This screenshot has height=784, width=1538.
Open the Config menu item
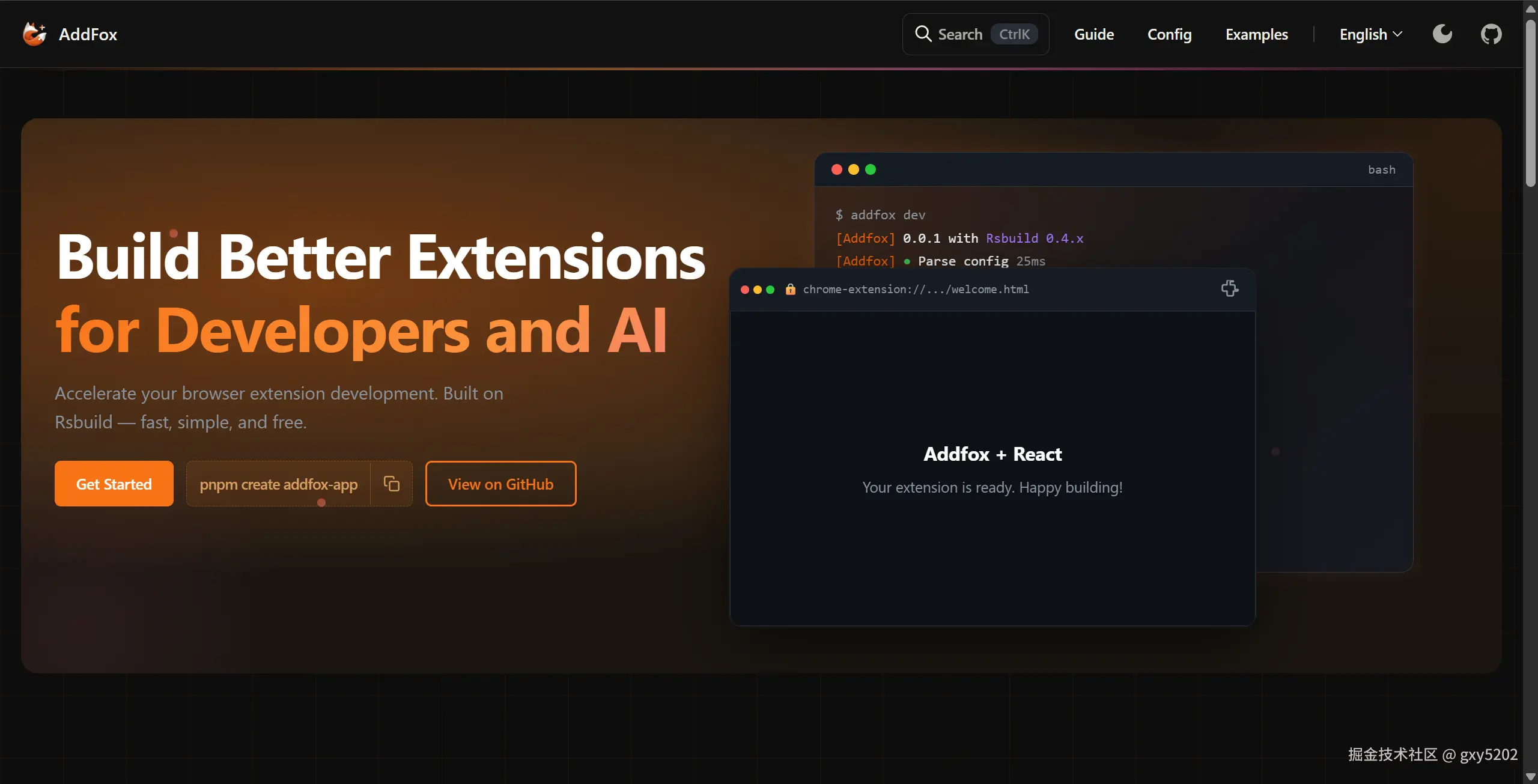[1169, 34]
